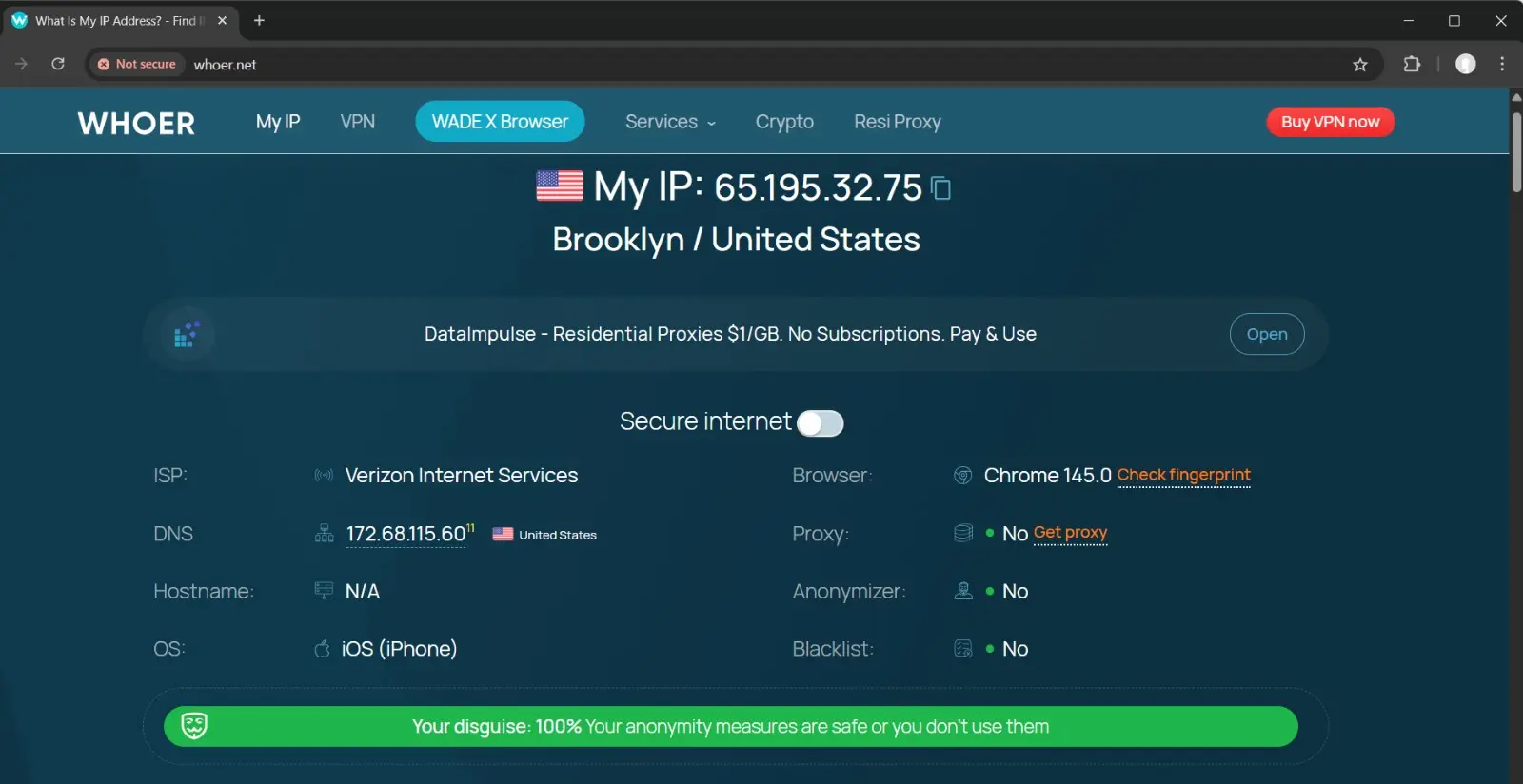Reload the whoer.net page
Screen dimensions: 1523x784
(x=58, y=64)
